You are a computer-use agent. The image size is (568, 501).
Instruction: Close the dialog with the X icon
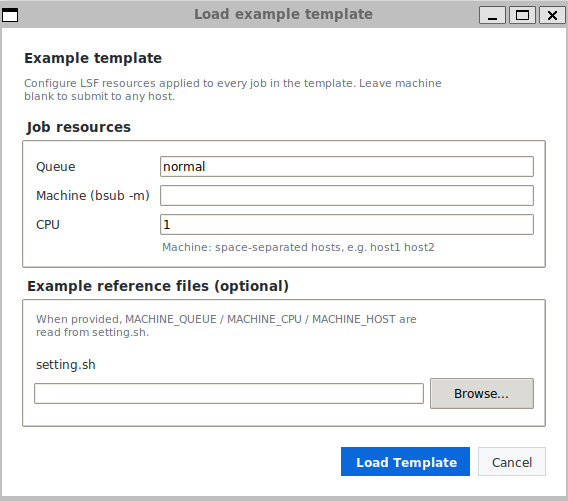(552, 15)
